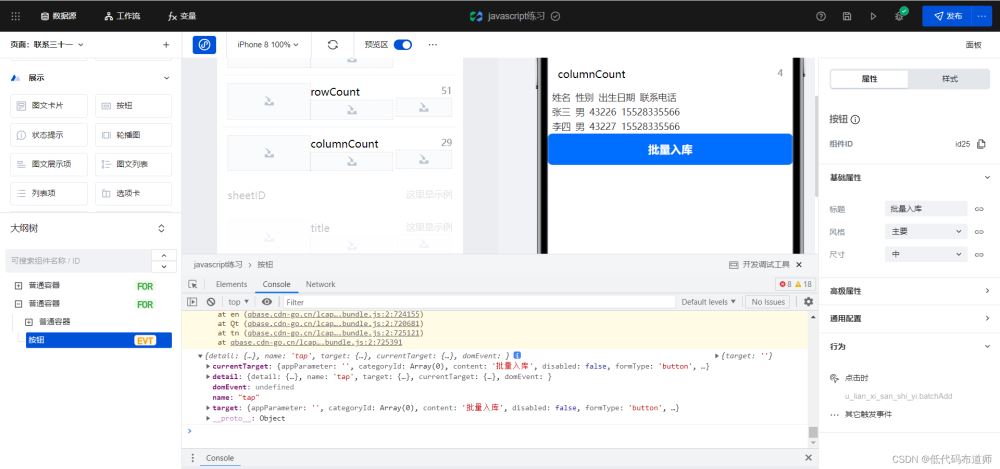The width and height of the screenshot is (1000, 469).
Task: Expand the first 普通容器 tree node
Action: pyautogui.click(x=18, y=285)
